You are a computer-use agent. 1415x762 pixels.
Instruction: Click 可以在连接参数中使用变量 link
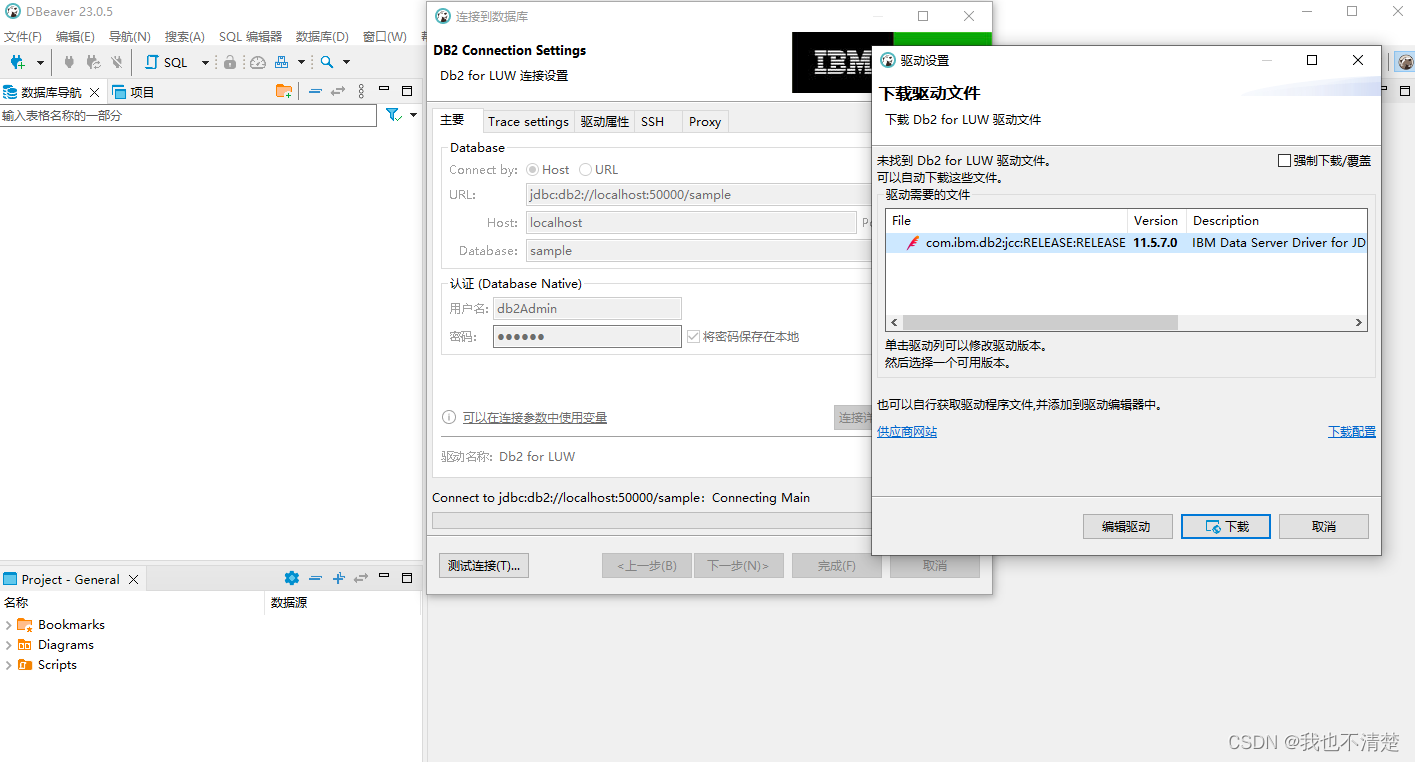pos(534,418)
